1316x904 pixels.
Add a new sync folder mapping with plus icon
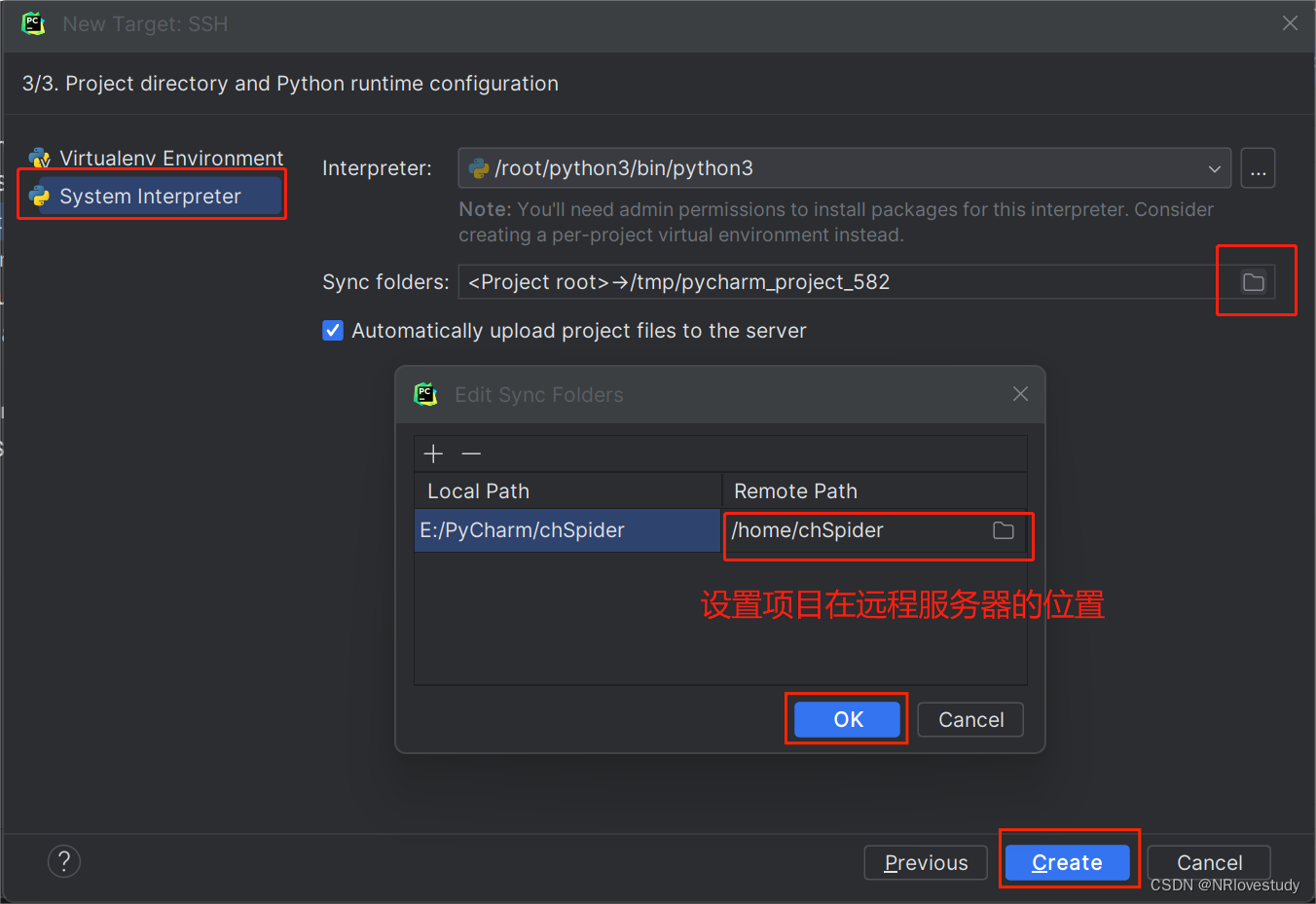pos(434,453)
